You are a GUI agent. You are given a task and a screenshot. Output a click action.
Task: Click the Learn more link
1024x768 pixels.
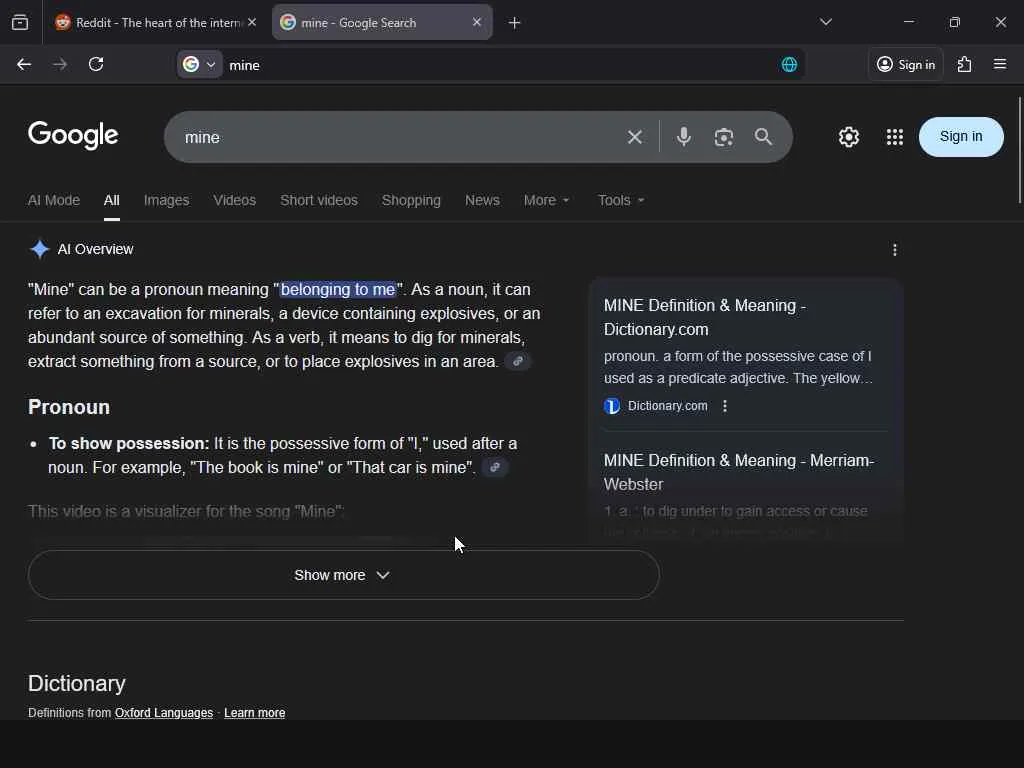(255, 712)
